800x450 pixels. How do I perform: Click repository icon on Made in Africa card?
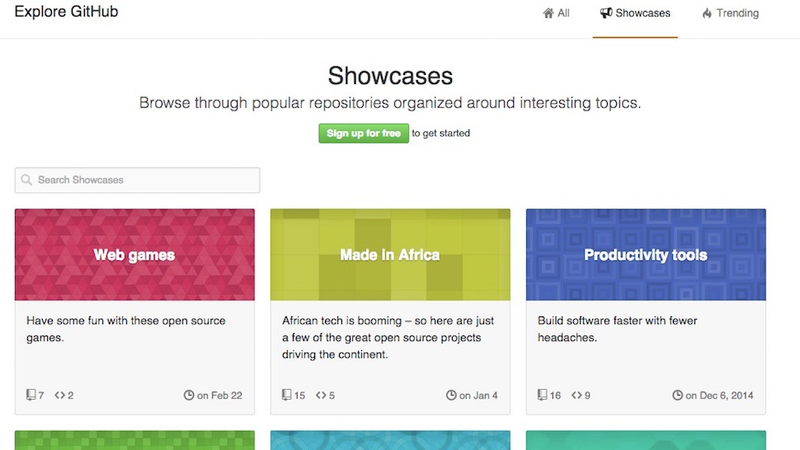287,395
